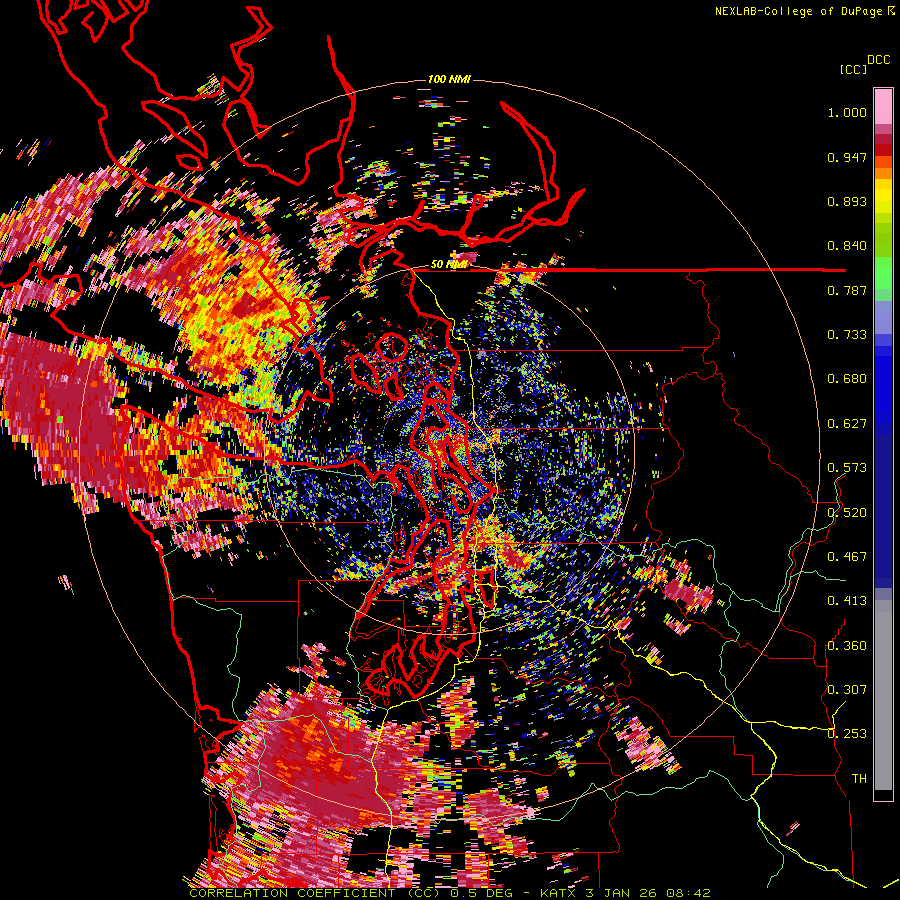Click the yellow band of the color scale
Screen dimensions: 900x900
[883, 197]
